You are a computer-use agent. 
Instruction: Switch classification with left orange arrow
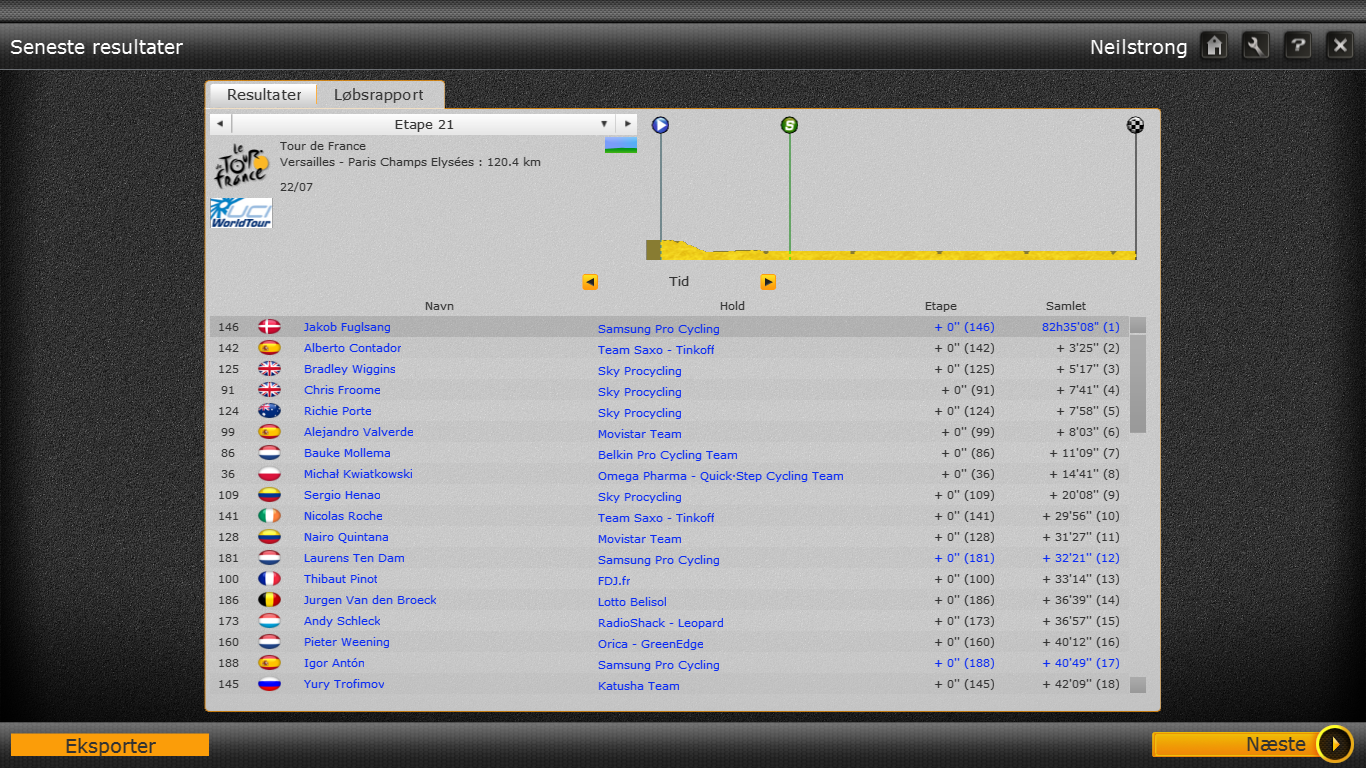pos(590,282)
